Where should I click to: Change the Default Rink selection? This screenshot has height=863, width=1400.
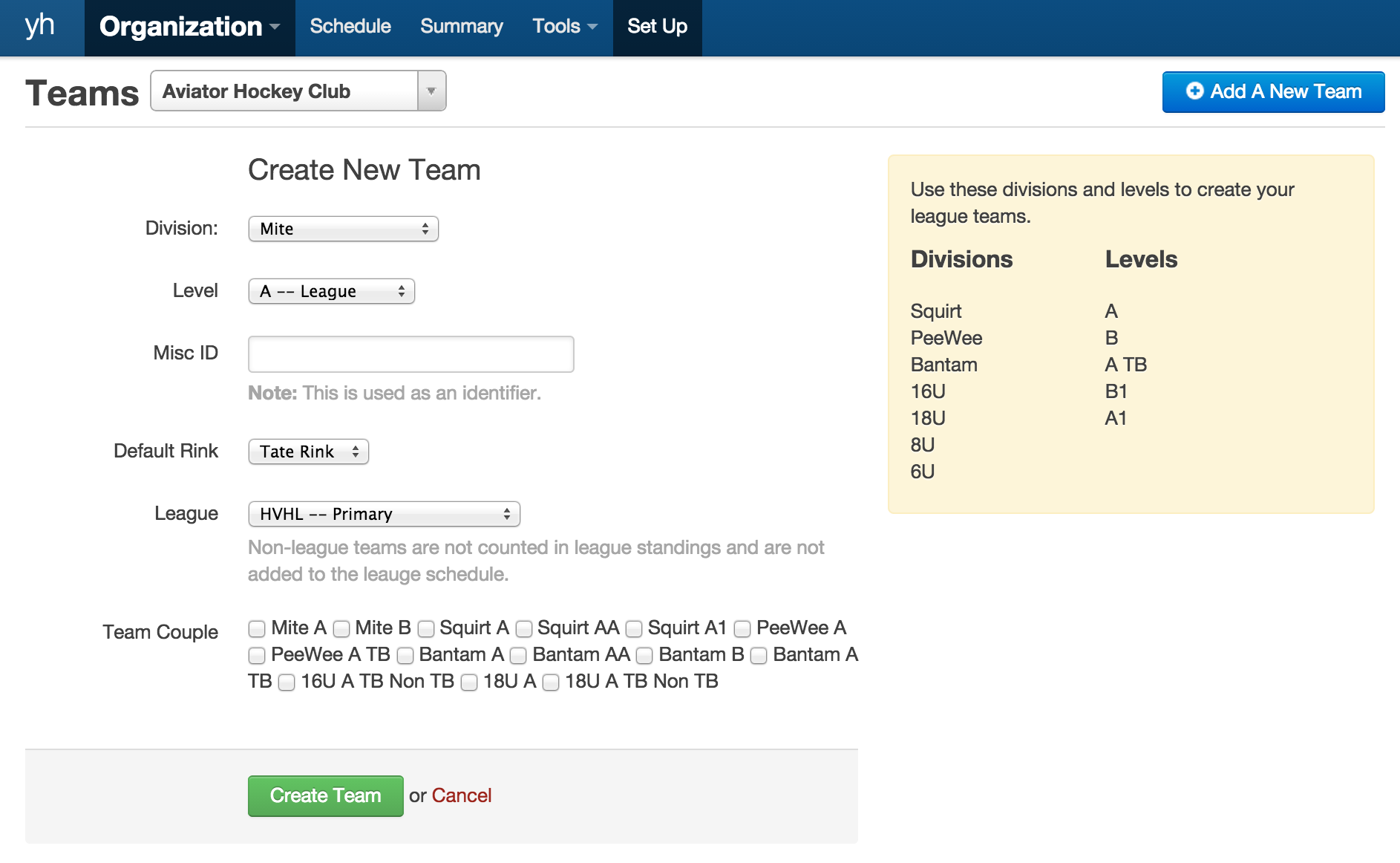308,452
